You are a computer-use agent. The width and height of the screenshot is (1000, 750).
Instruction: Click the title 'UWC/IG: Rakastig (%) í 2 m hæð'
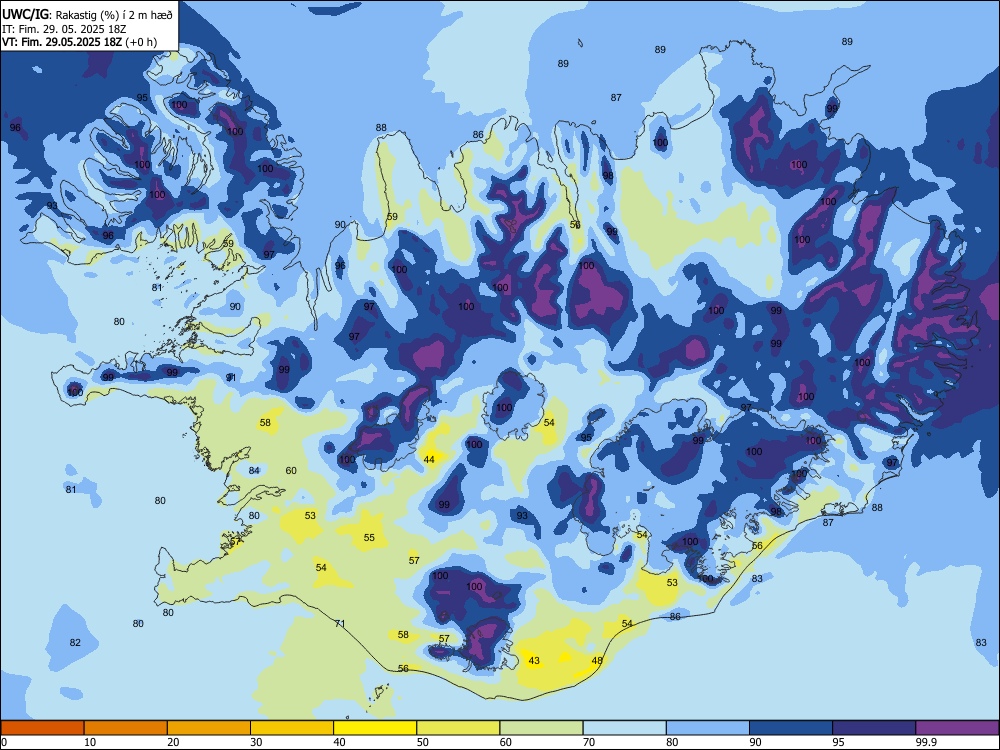pos(87,13)
